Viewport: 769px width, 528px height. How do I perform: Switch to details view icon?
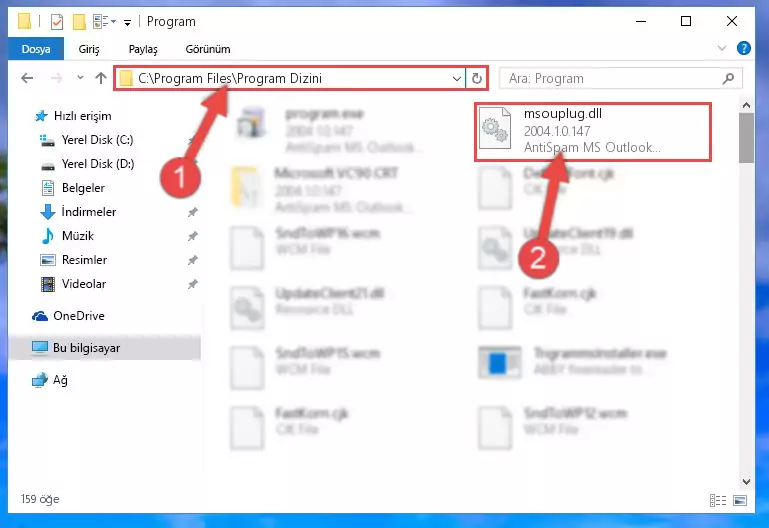pos(718,500)
